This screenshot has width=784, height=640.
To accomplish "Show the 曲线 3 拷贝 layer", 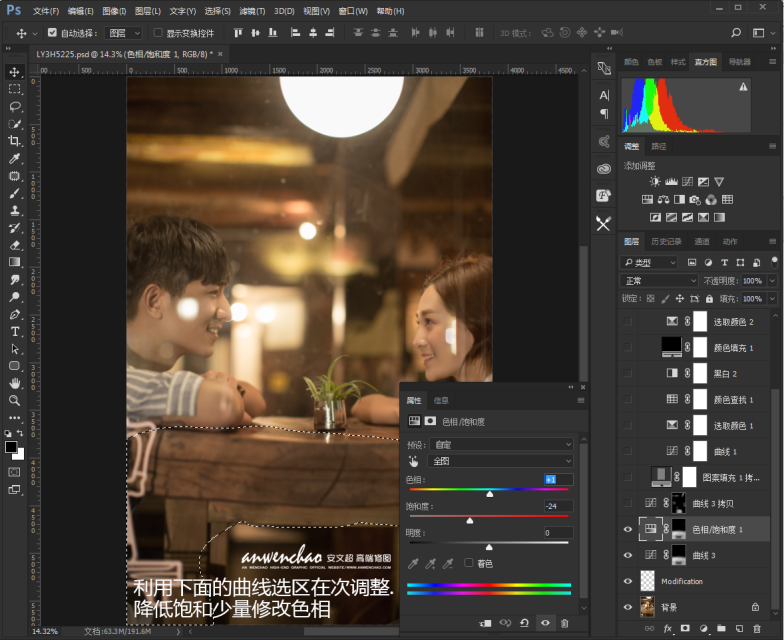I will pos(628,504).
